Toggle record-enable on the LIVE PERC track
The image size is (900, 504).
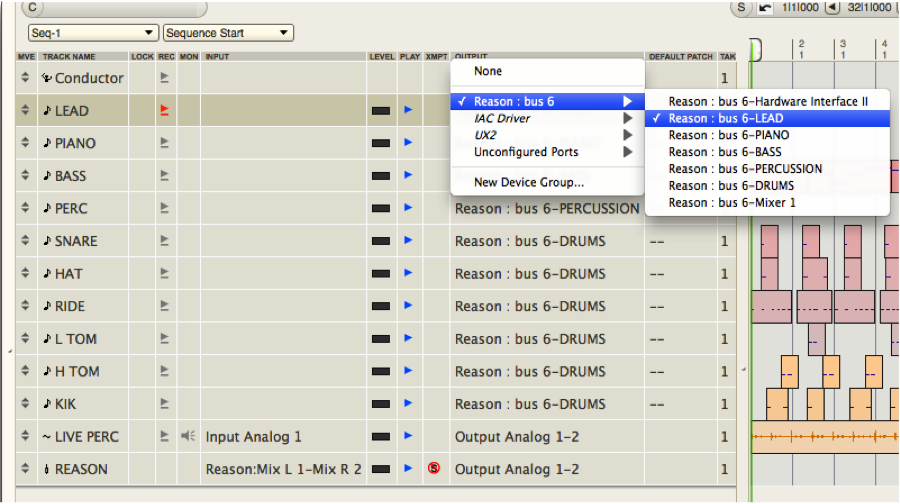tap(165, 436)
